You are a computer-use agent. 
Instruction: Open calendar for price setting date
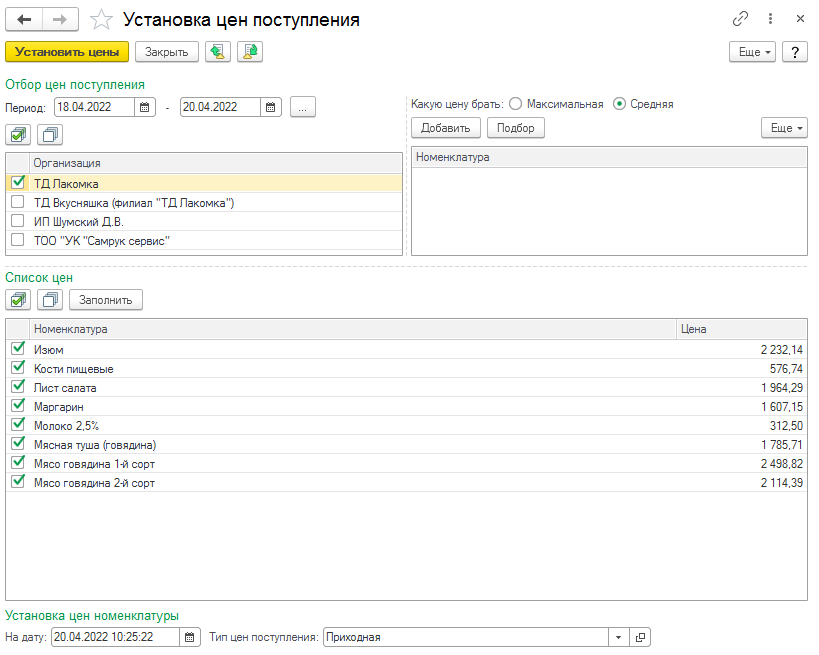click(190, 637)
